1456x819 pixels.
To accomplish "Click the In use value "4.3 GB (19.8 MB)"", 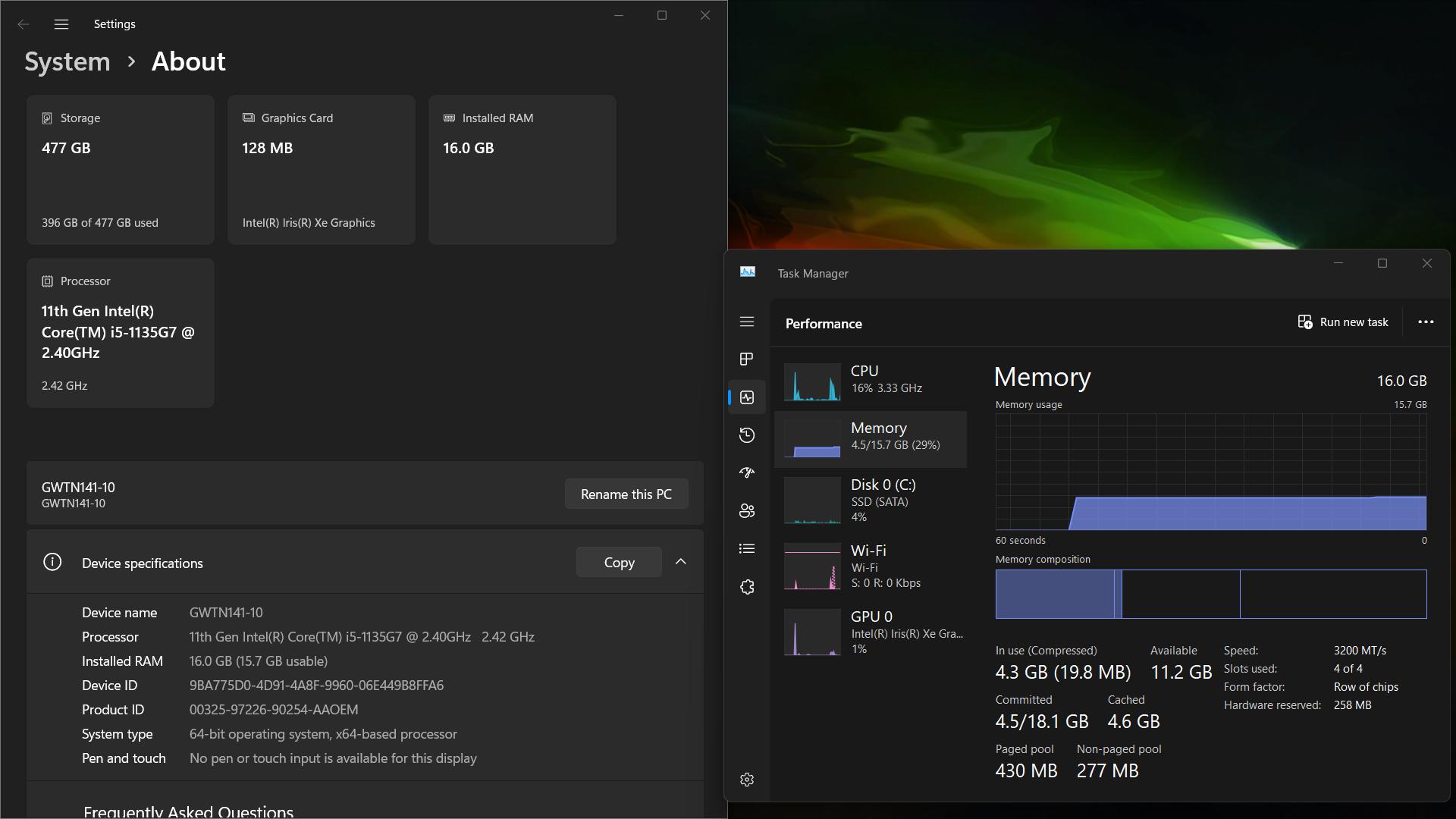I will coord(1063,673).
